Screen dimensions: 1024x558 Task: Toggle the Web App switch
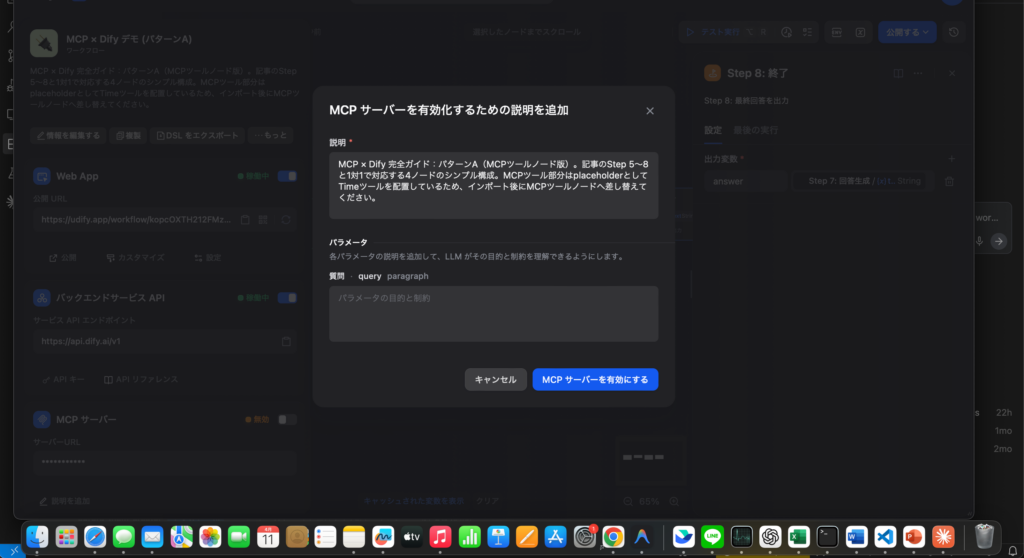tap(287, 176)
